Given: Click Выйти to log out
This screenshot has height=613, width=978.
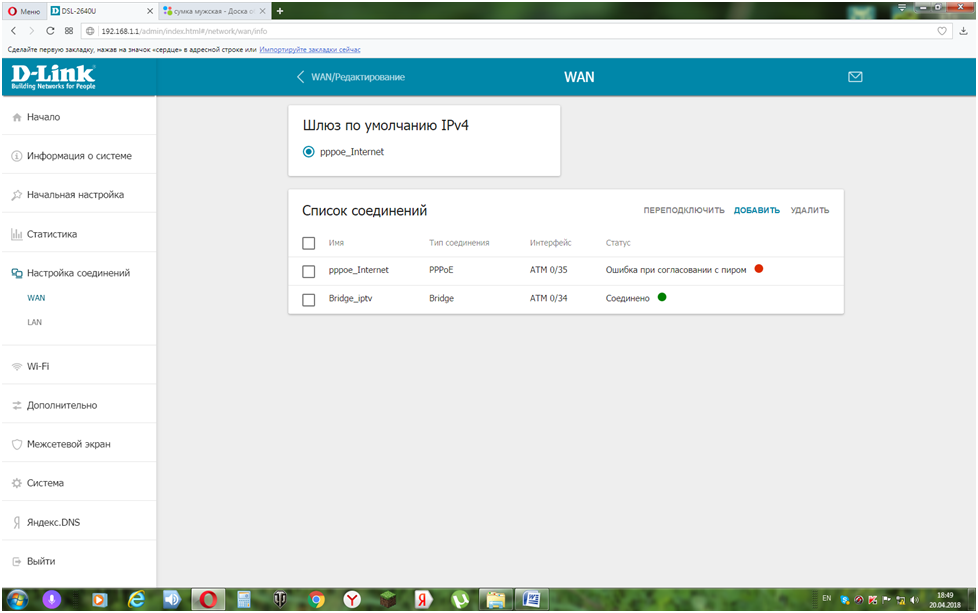Looking at the screenshot, I should (x=79, y=561).
